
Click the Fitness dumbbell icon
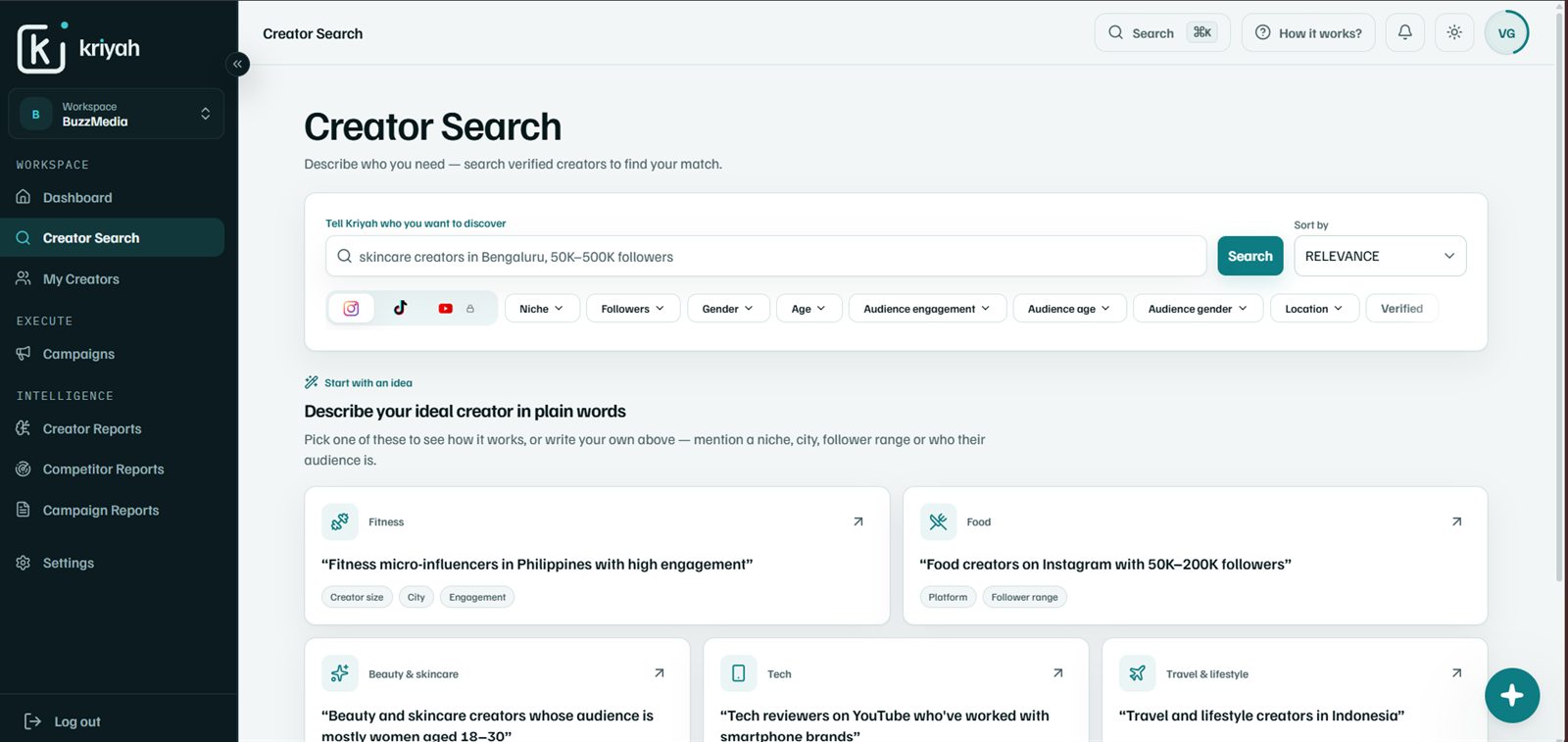(x=340, y=521)
